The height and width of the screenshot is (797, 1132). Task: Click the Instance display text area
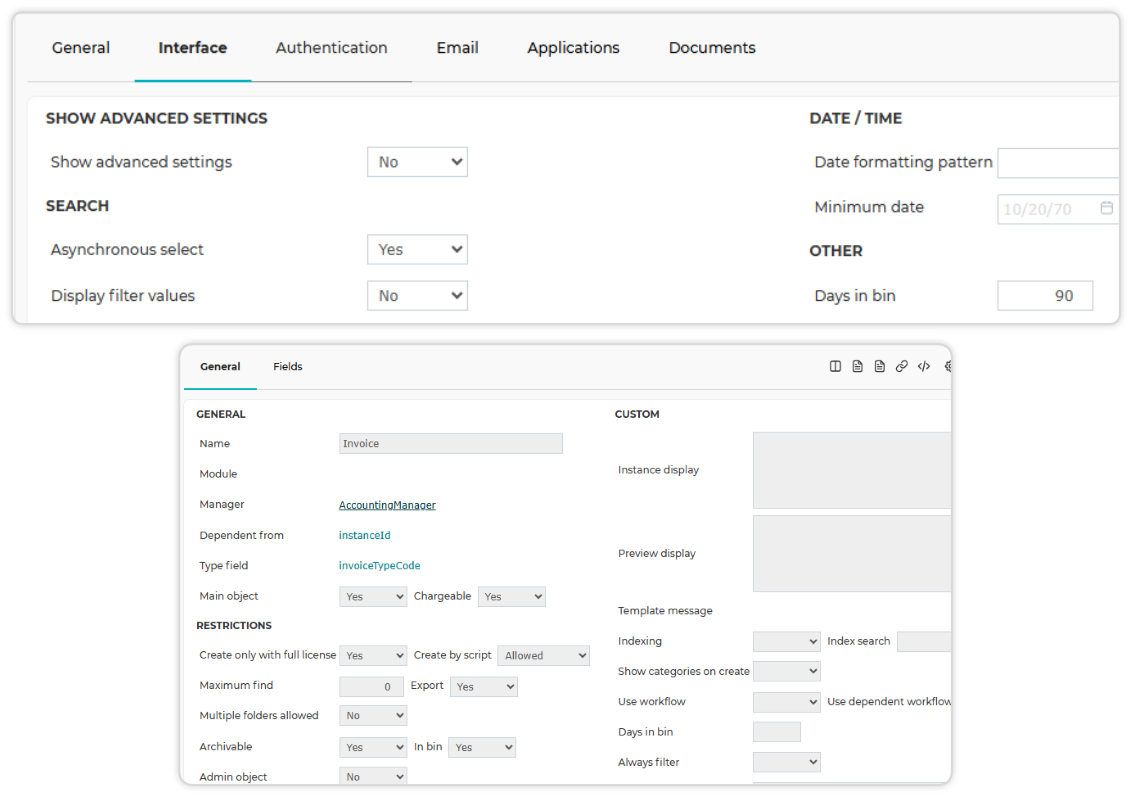point(852,471)
